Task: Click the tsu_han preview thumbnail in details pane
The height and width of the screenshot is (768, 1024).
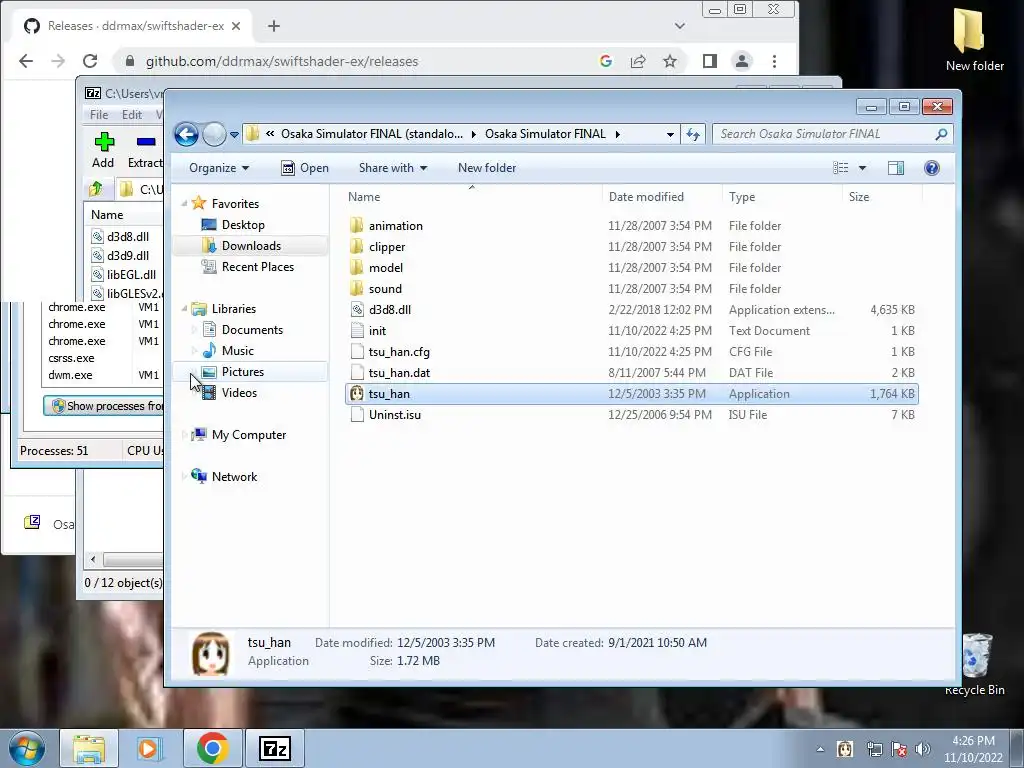Action: 210,652
